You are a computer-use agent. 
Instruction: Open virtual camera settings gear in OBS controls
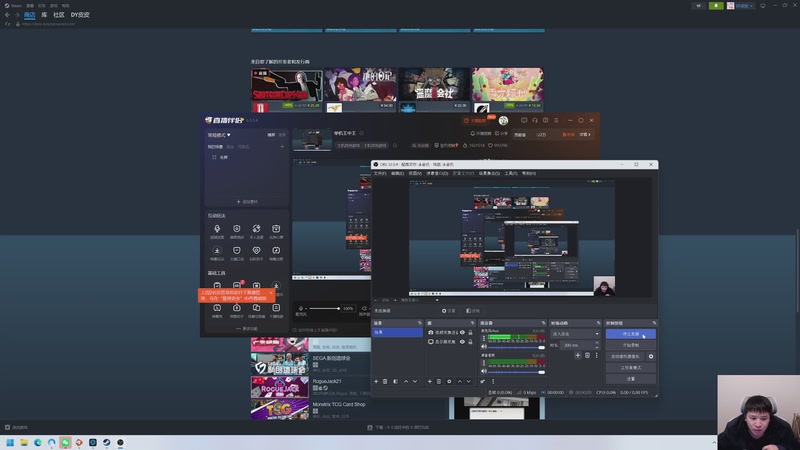click(651, 357)
